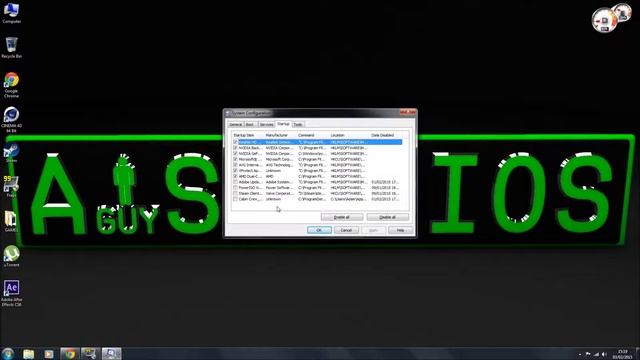This screenshot has width=640, height=360.
Task: Select the Steam desktop shortcut
Action: click(11, 153)
